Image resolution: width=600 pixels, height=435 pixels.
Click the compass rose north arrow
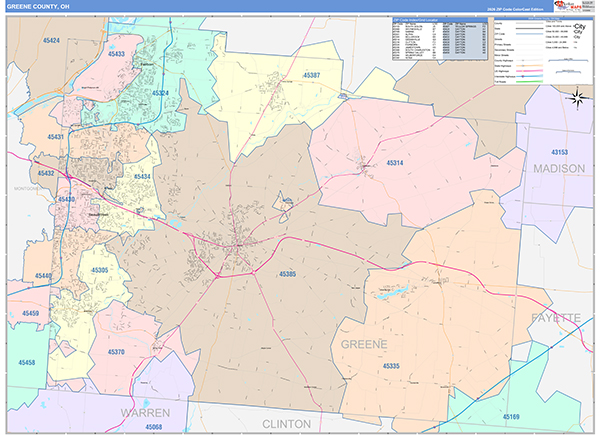(578, 99)
